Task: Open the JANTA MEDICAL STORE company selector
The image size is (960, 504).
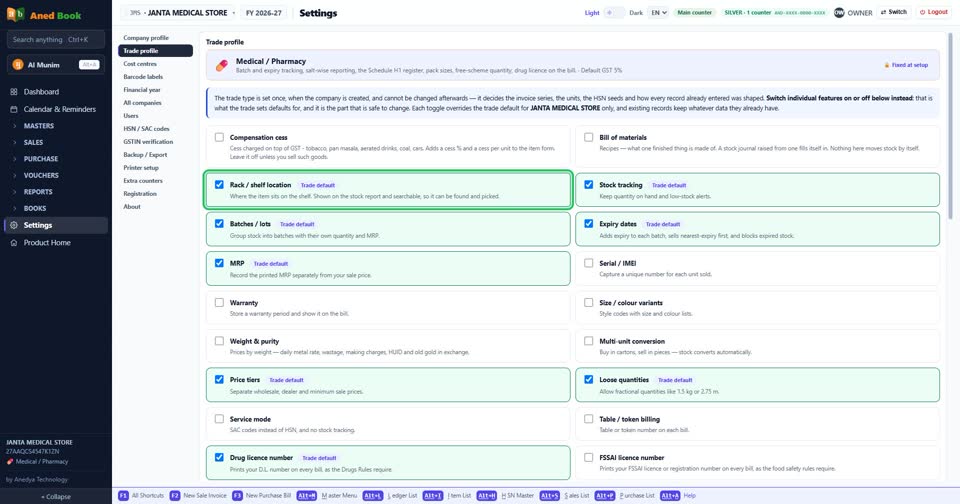Action: point(179,12)
